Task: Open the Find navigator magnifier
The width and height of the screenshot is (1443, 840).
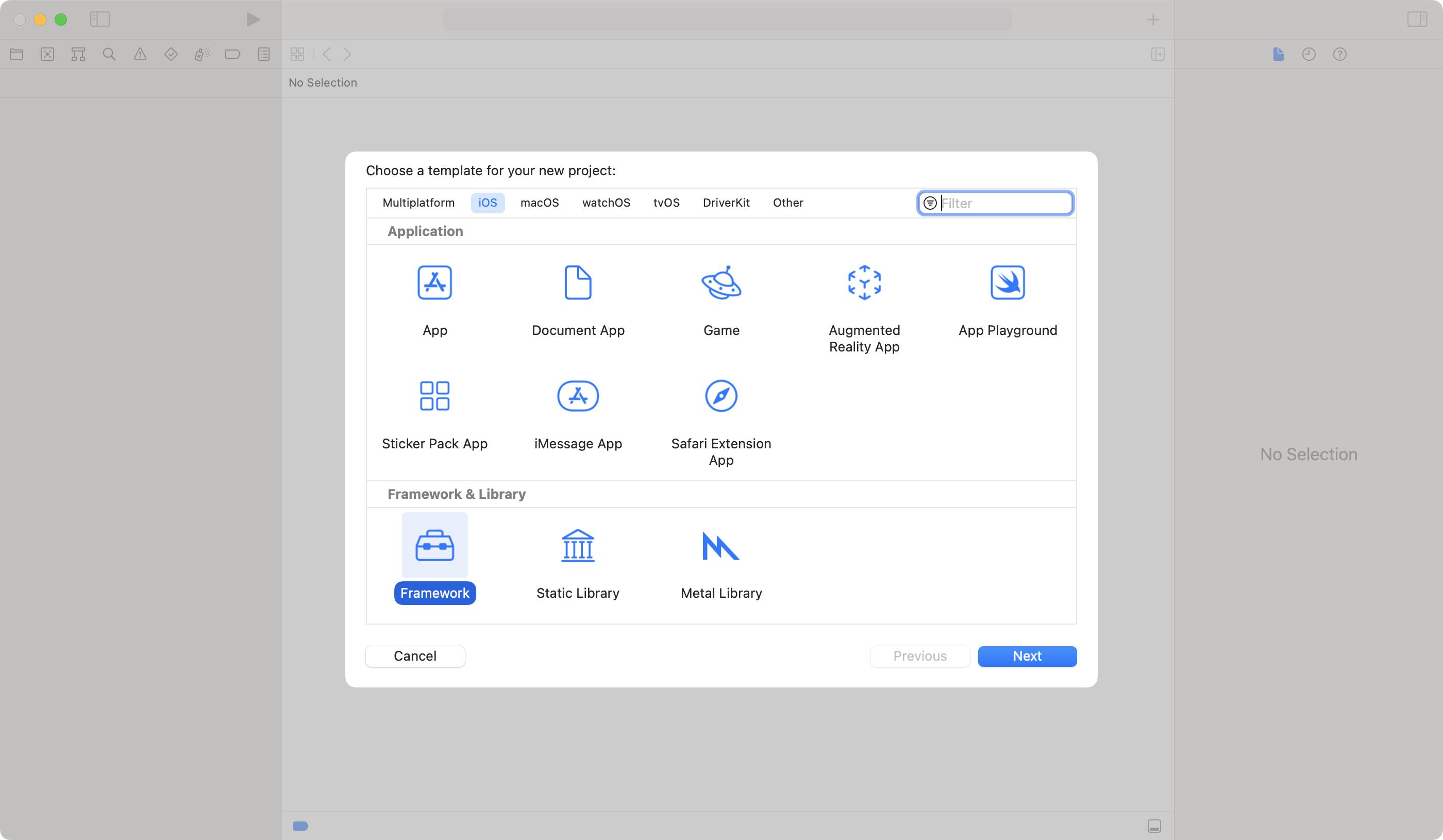Action: click(x=109, y=55)
